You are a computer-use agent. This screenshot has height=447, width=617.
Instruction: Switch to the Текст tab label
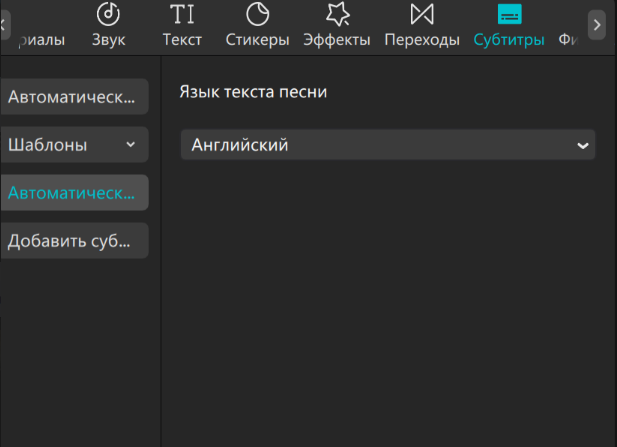(x=182, y=40)
